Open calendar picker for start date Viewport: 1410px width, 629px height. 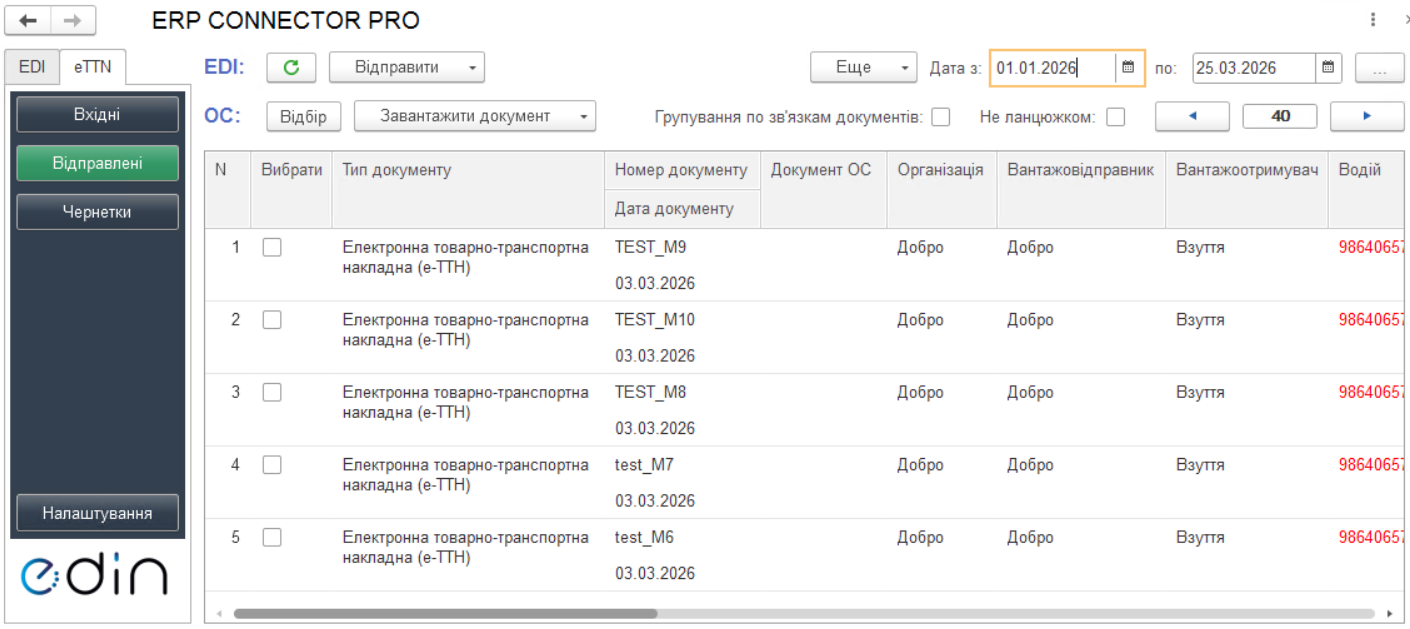tap(1128, 68)
